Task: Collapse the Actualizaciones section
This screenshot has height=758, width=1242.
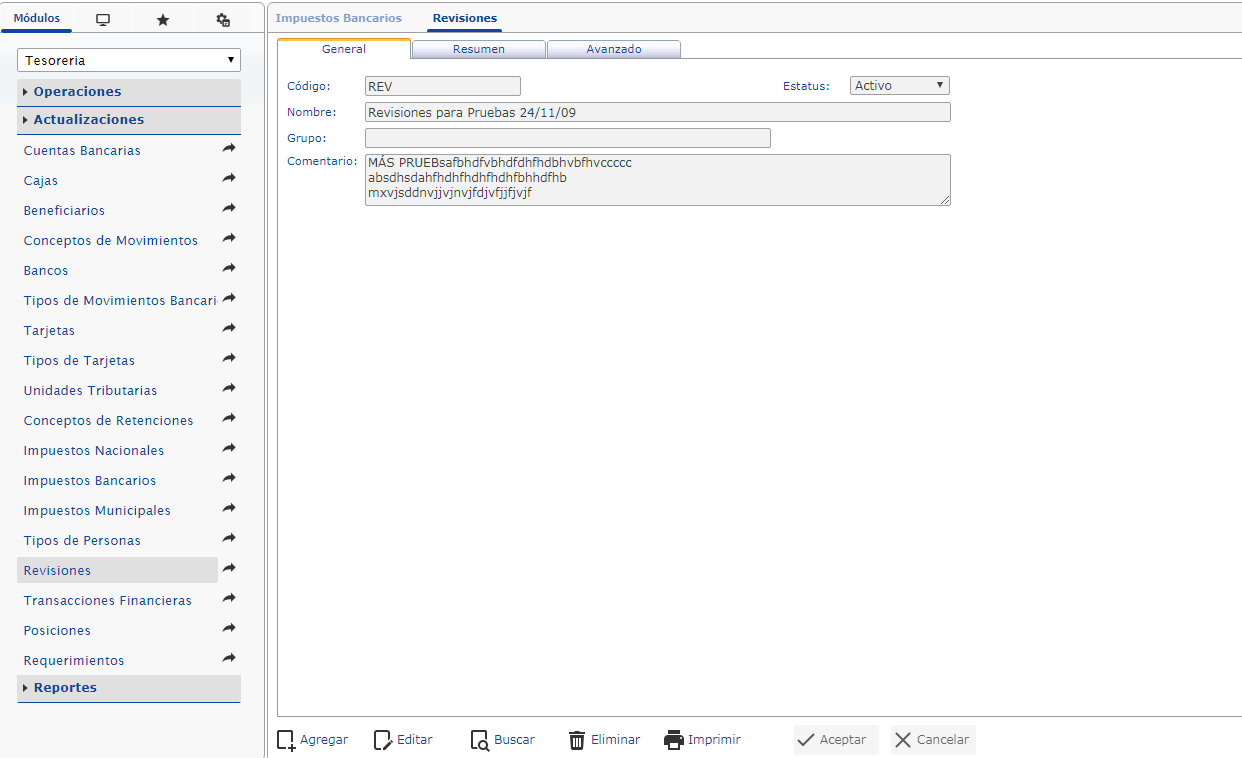Action: point(88,120)
